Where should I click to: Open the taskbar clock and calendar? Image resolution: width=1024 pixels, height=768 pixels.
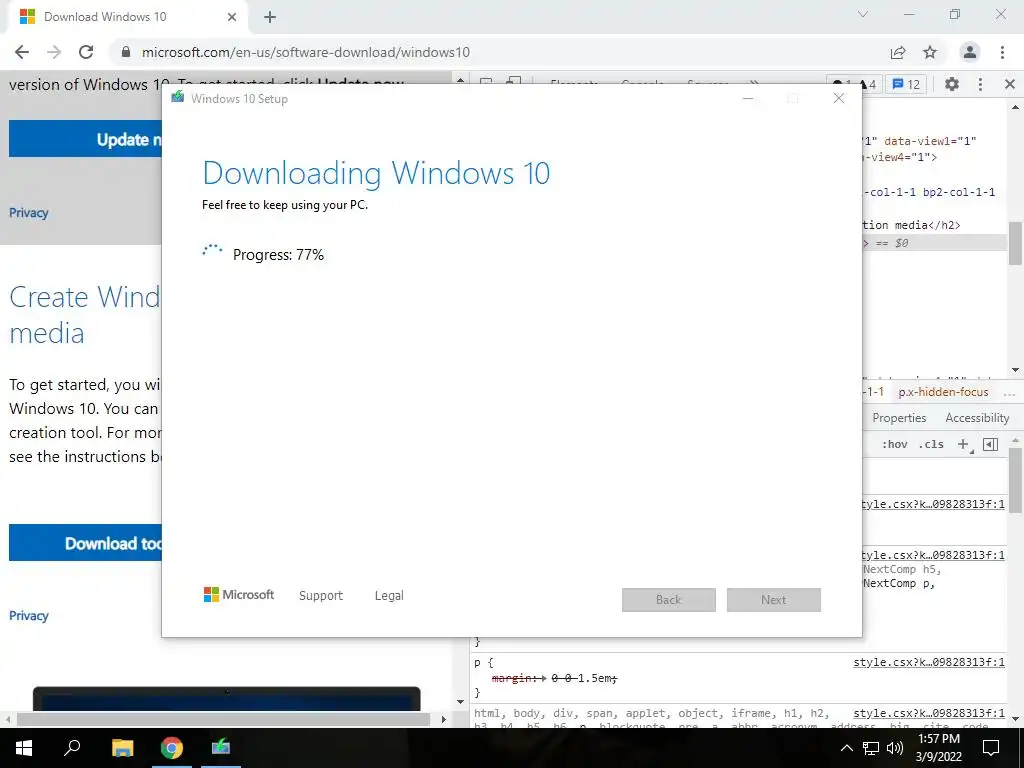pyautogui.click(x=938, y=748)
